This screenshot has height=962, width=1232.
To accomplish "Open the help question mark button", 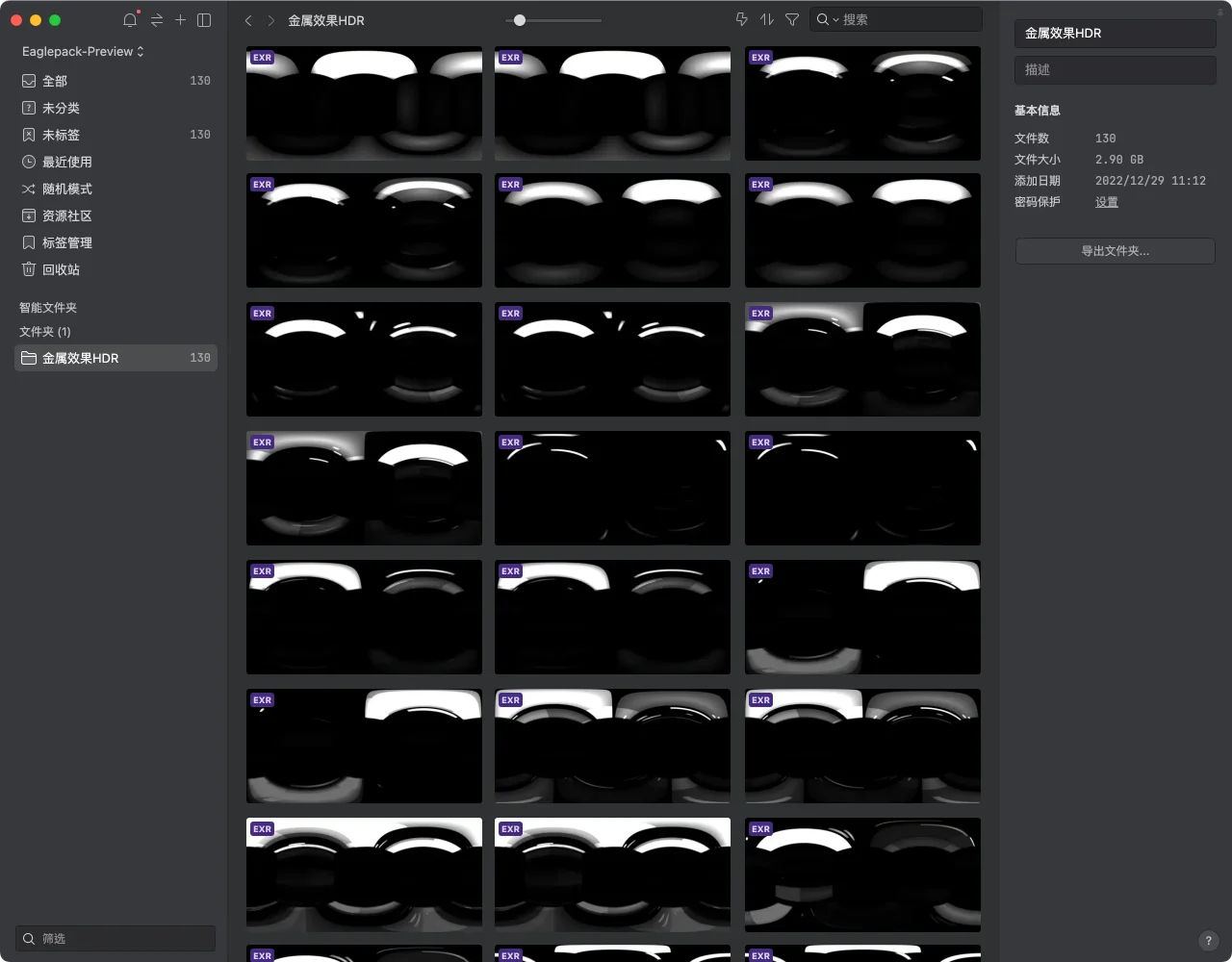I will tap(1209, 941).
